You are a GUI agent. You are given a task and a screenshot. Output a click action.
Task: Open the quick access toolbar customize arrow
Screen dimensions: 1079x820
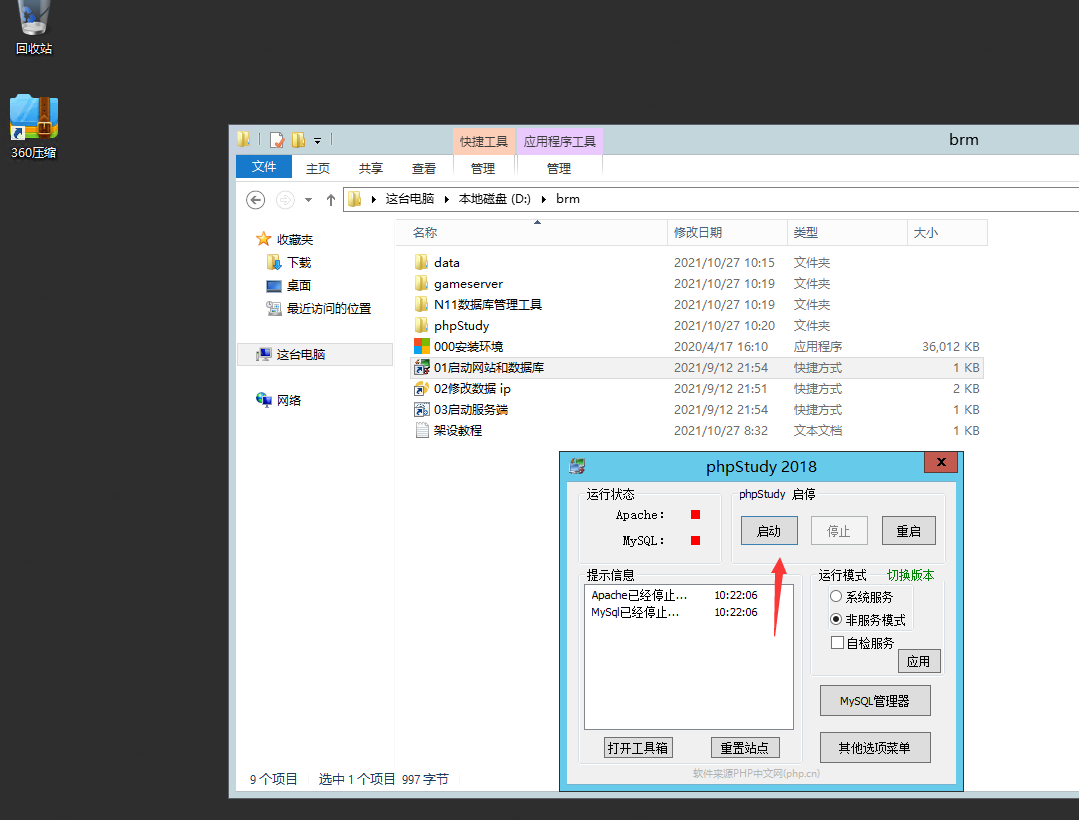tap(317, 141)
